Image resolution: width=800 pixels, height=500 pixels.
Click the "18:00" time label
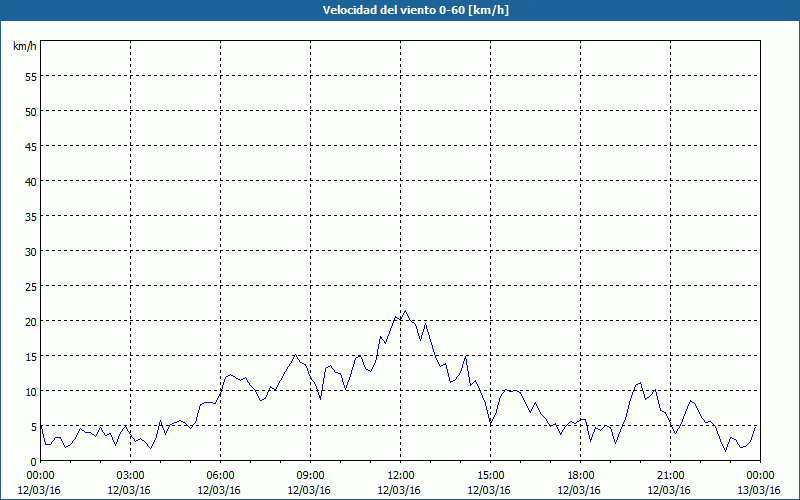(580, 476)
